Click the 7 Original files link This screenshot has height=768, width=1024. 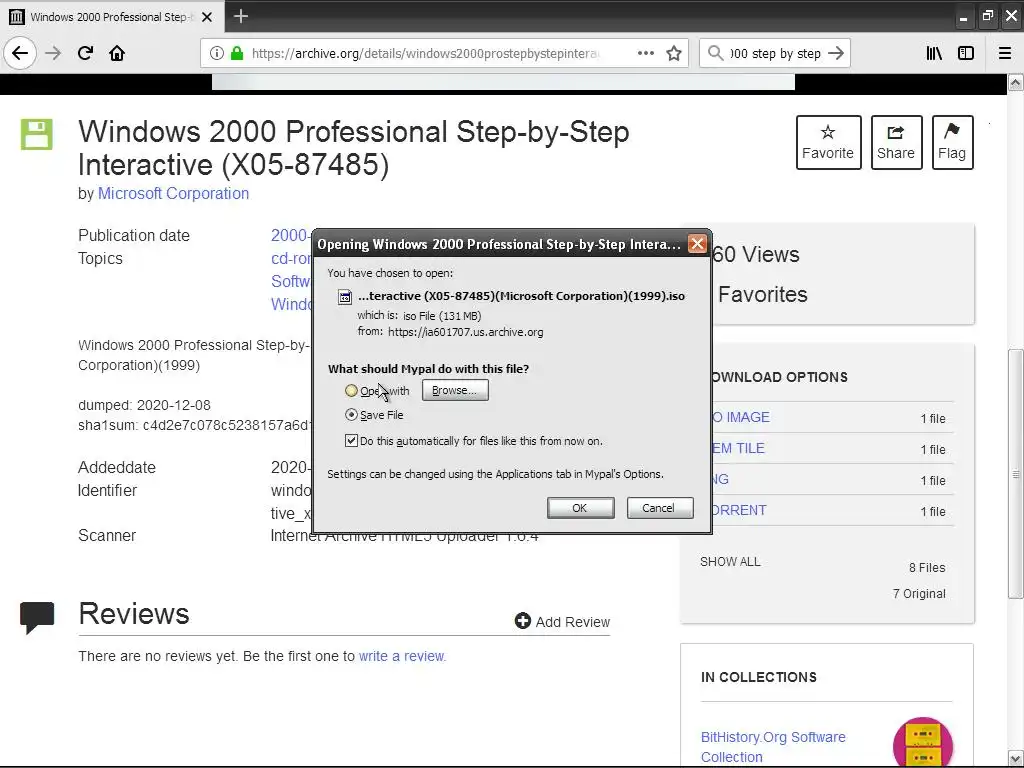pos(919,594)
